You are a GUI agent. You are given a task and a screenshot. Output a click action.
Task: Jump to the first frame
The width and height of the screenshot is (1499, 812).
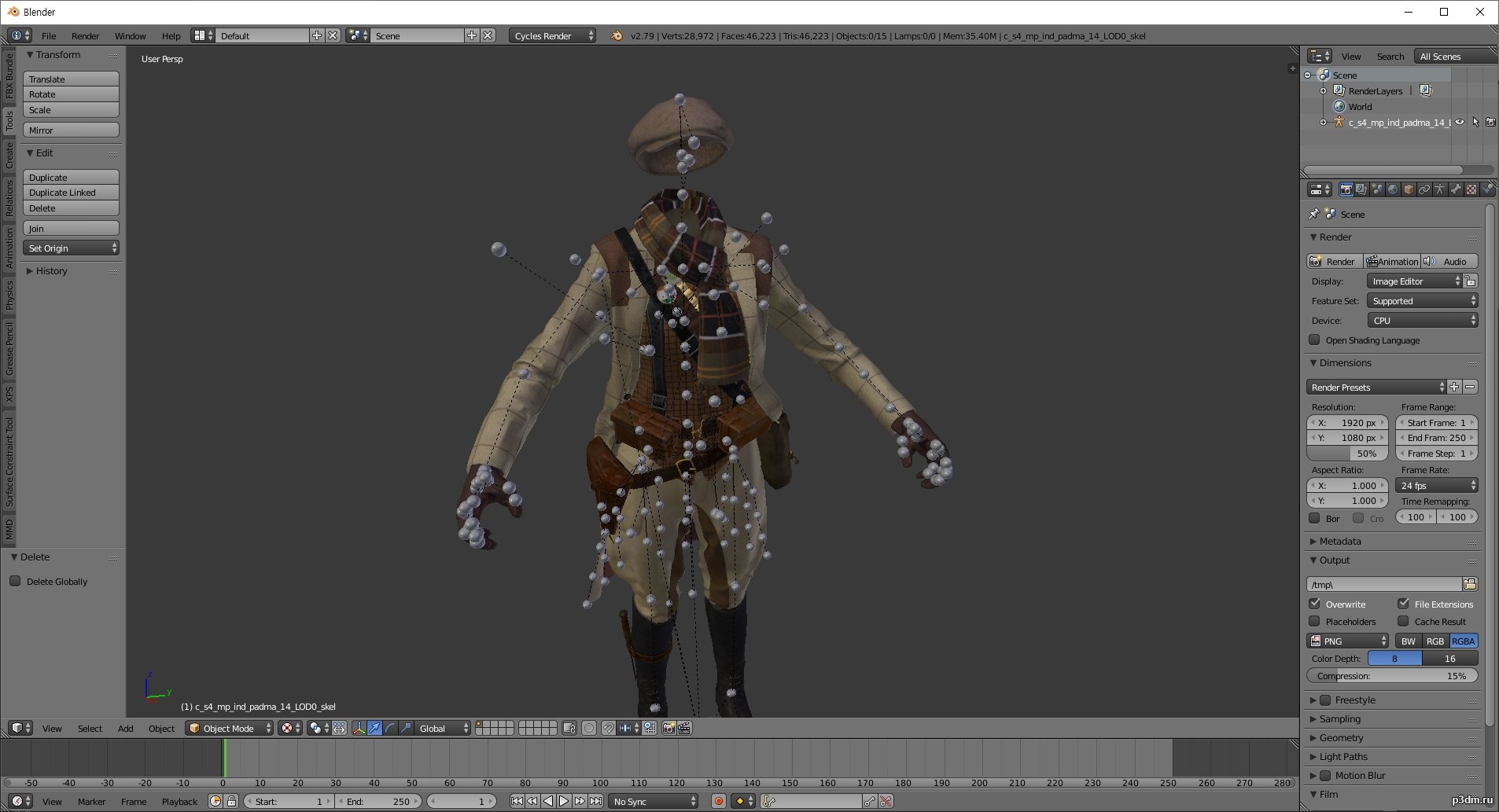(x=517, y=802)
